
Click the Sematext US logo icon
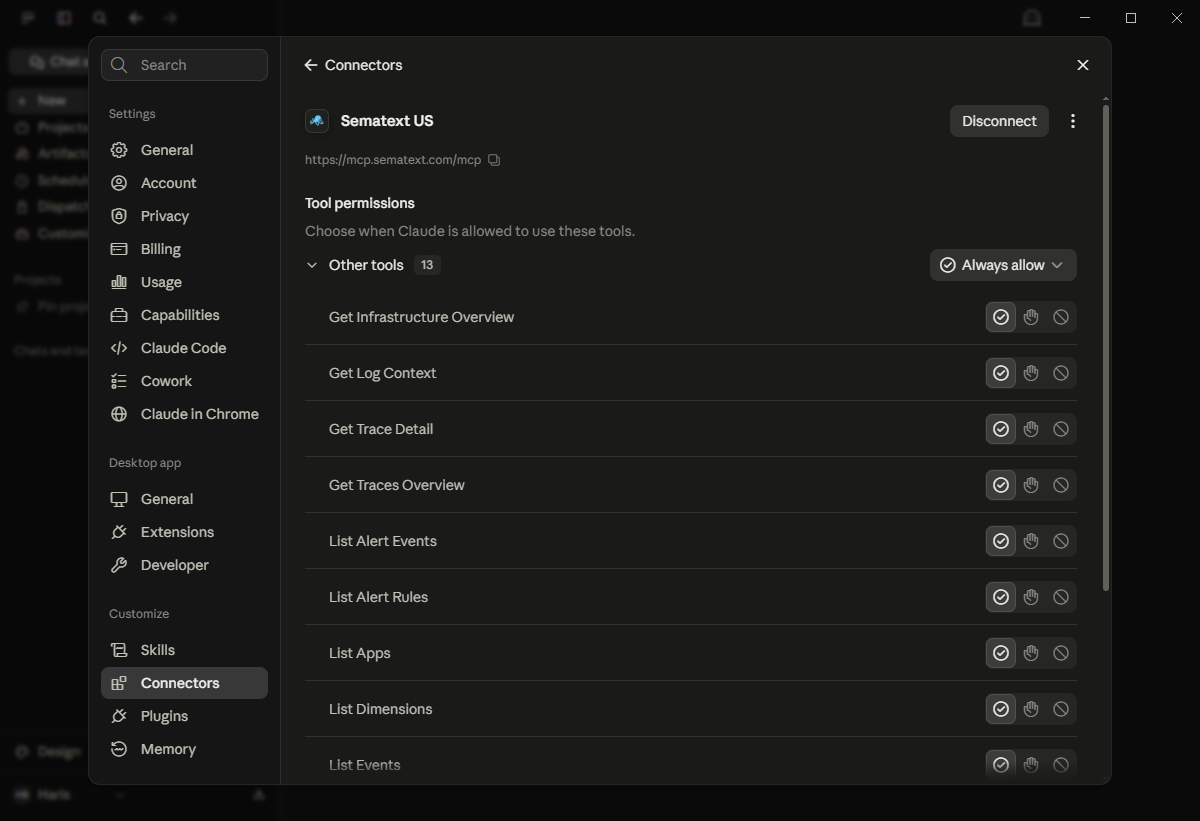(x=317, y=121)
